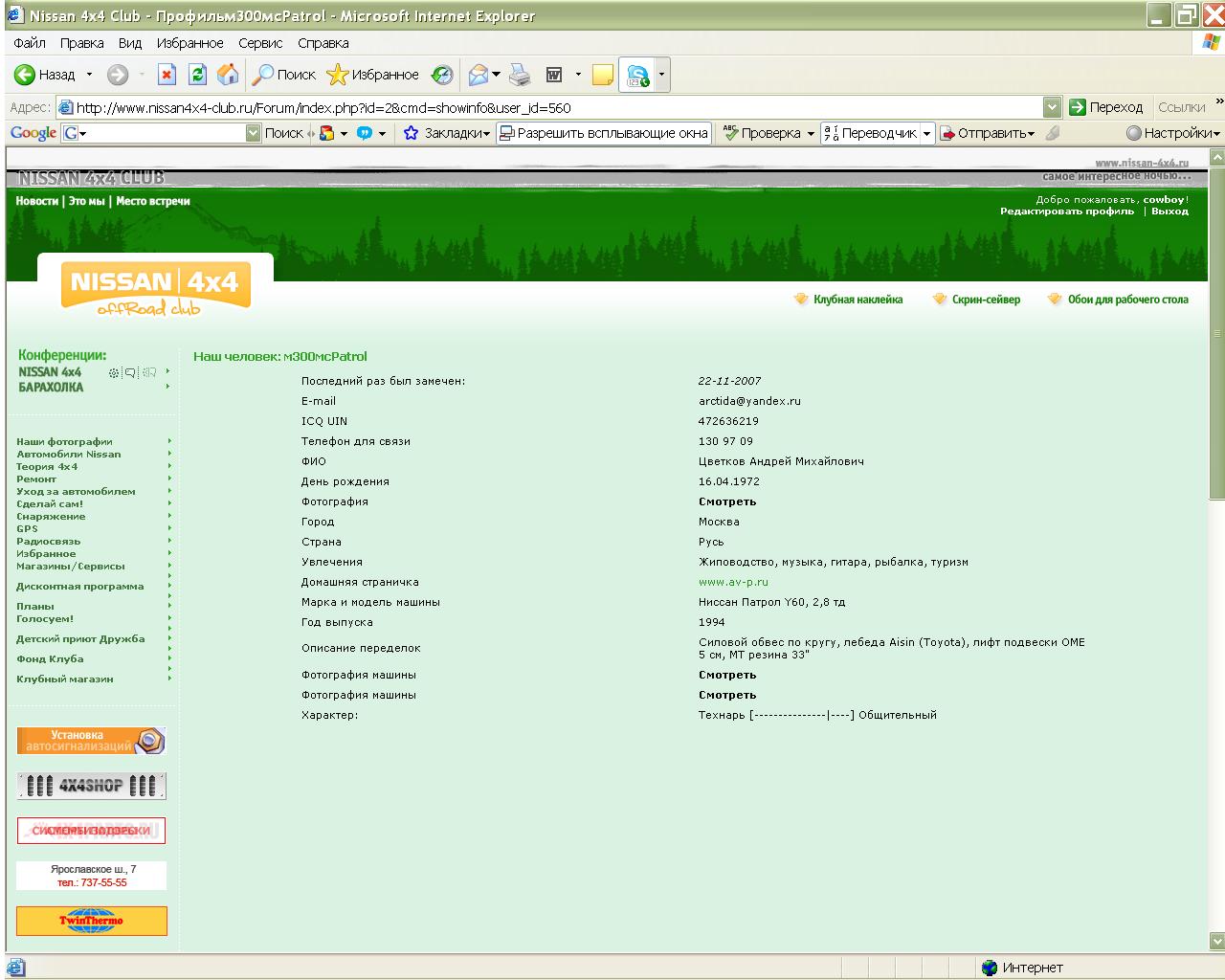Expand the Google search box dropdown
Image resolution: width=1225 pixels, height=980 pixels.
tap(253, 133)
